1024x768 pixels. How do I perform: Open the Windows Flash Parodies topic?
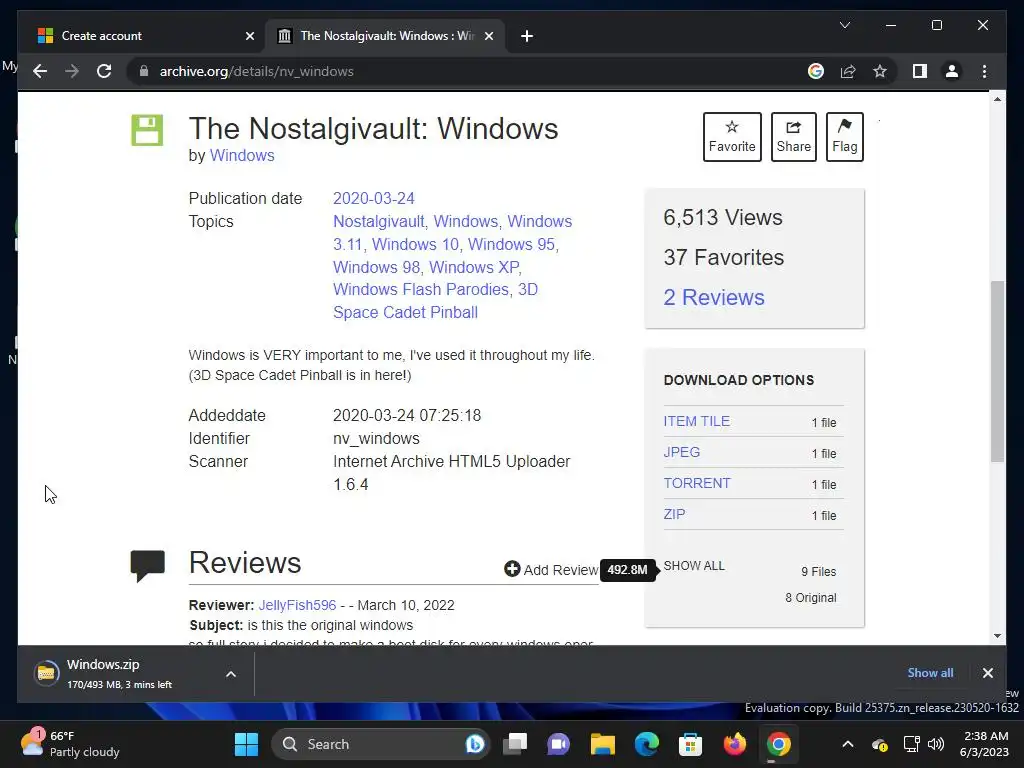[421, 289]
